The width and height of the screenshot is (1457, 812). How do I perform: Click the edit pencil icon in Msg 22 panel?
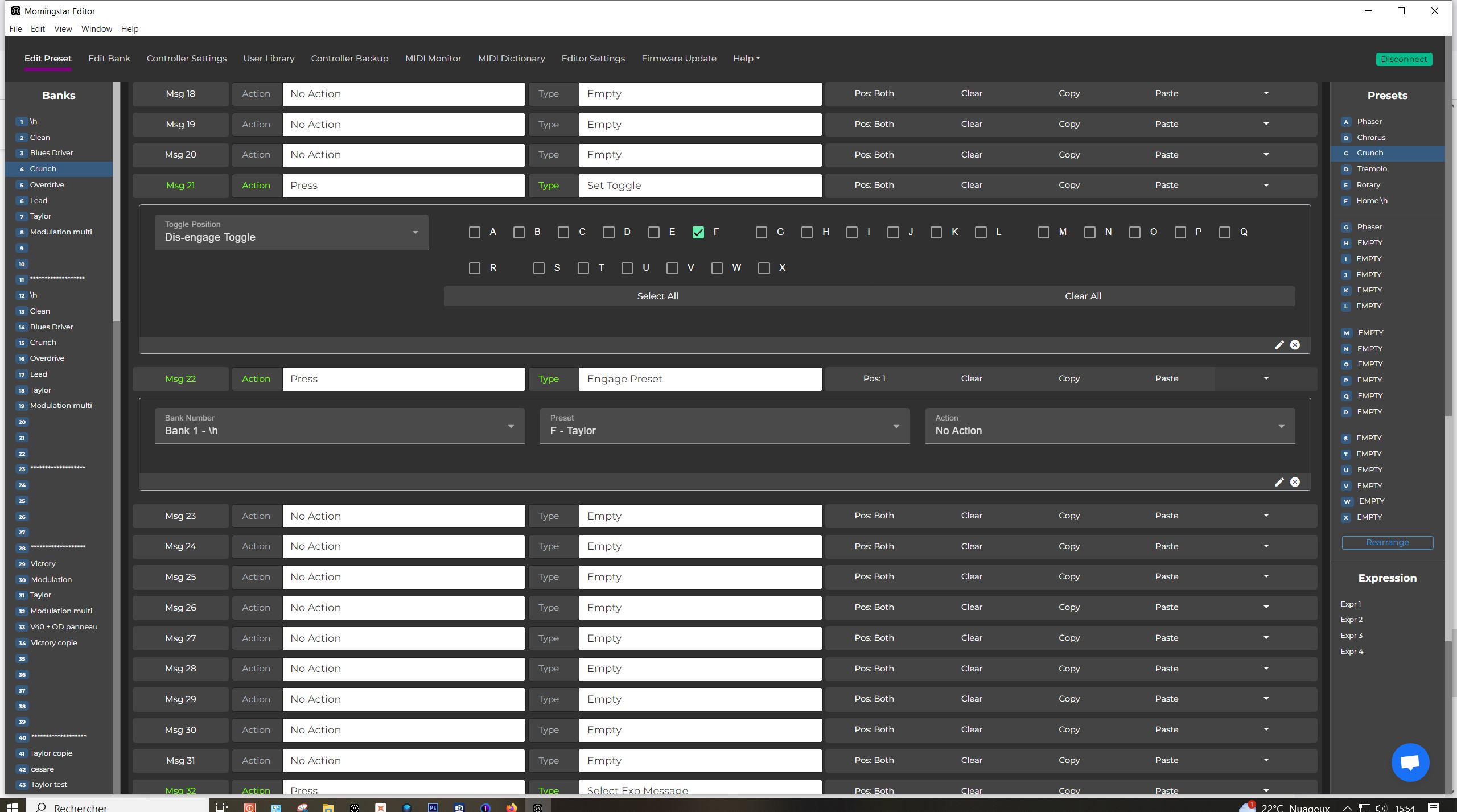(1279, 482)
